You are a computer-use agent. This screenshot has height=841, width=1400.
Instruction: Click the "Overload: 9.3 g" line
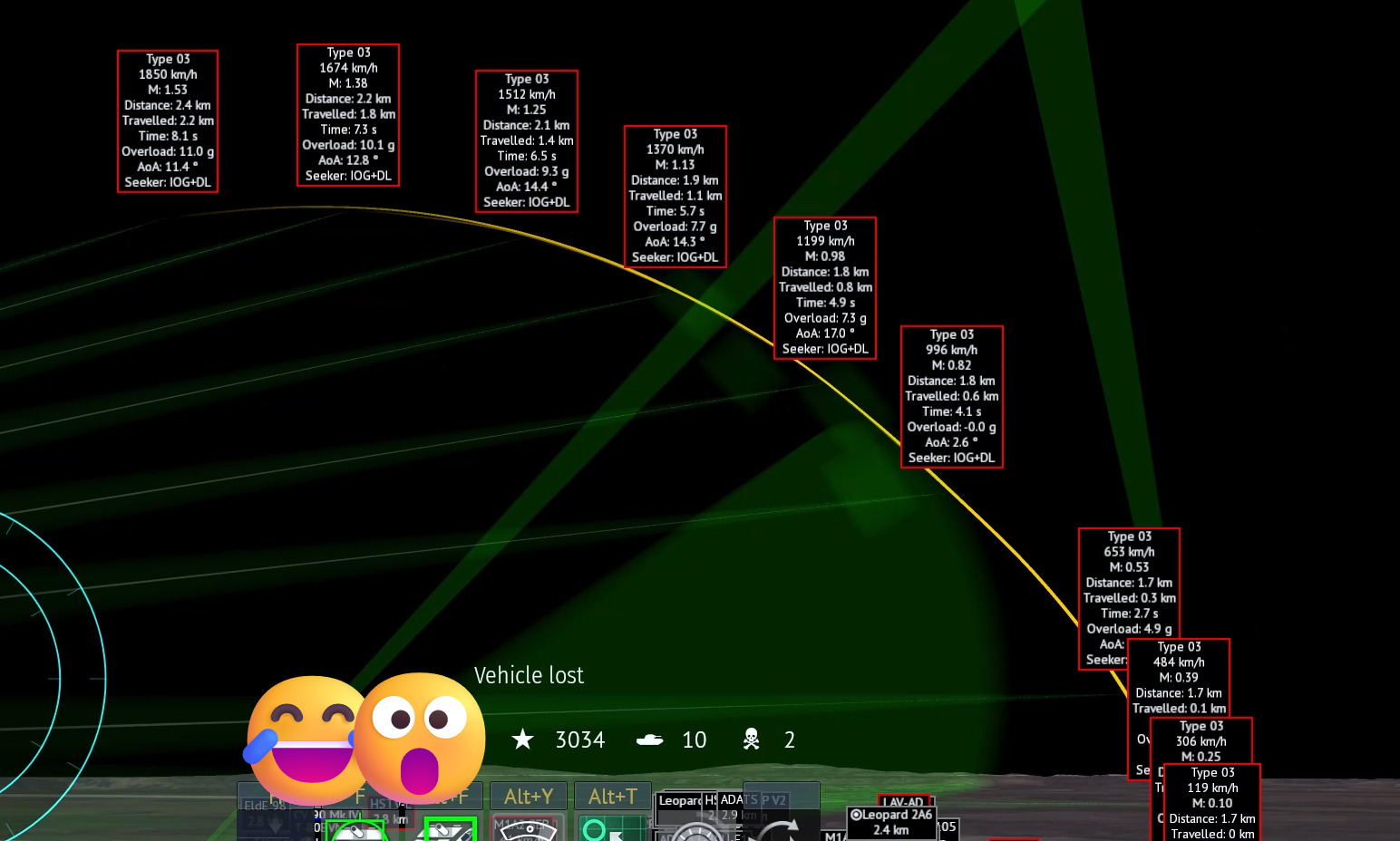coord(527,171)
